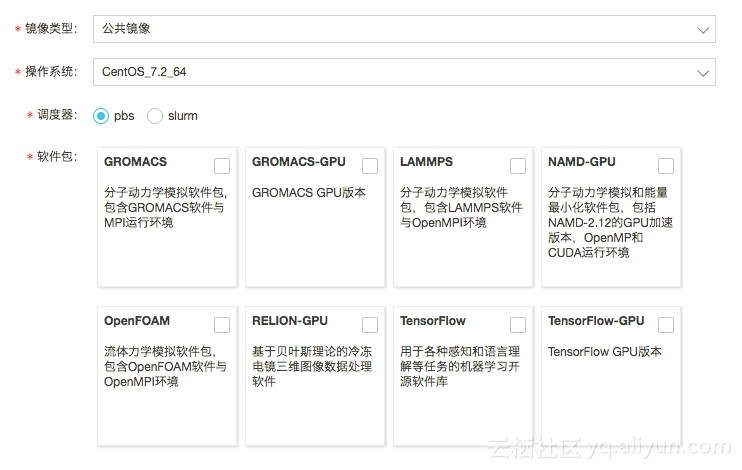
Task: Check the OpenFOAM package checkbox
Action: point(222,325)
